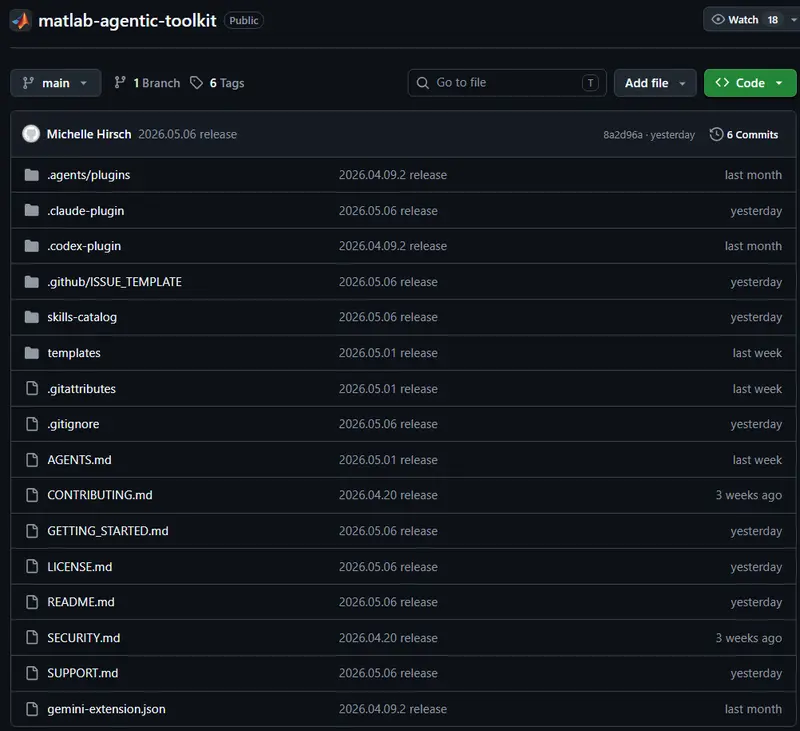Open the Watch notifications dropdown arrow
This screenshot has height=731, width=800.
793,20
